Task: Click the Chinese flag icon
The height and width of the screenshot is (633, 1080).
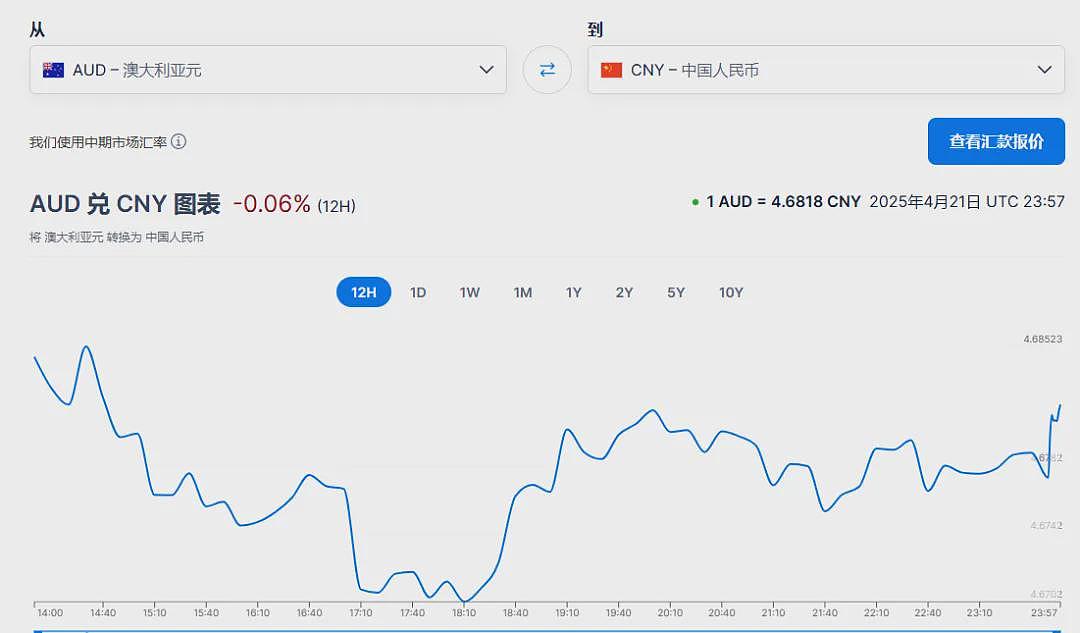Action: click(611, 70)
